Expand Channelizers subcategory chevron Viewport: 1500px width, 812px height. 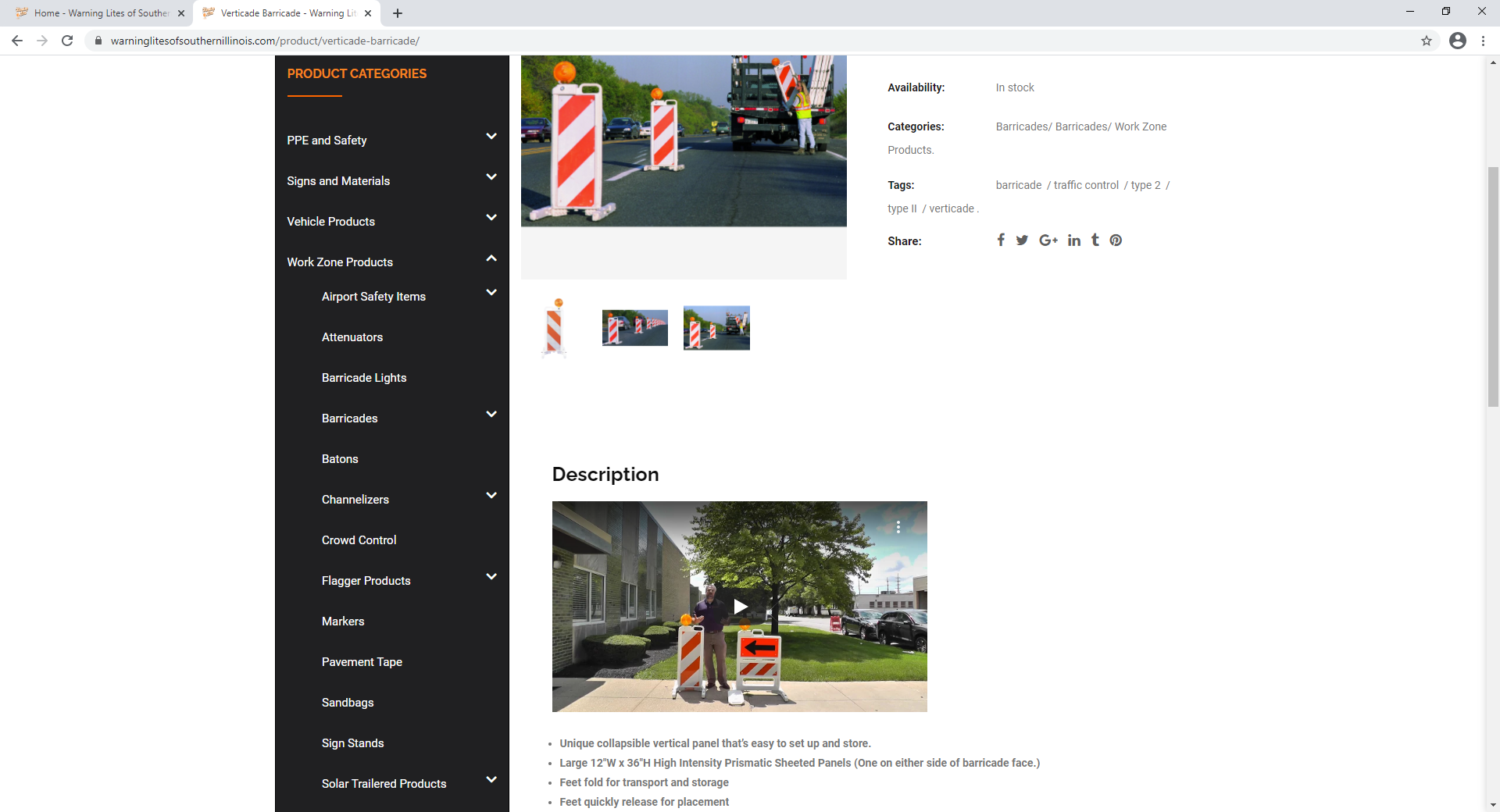tap(491, 496)
